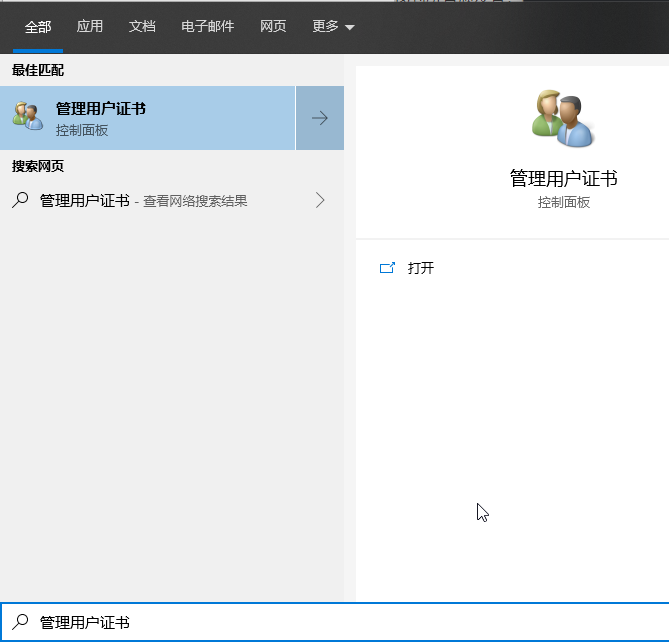Switch to the 网页 tab
The width and height of the screenshot is (669, 642).
point(273,27)
